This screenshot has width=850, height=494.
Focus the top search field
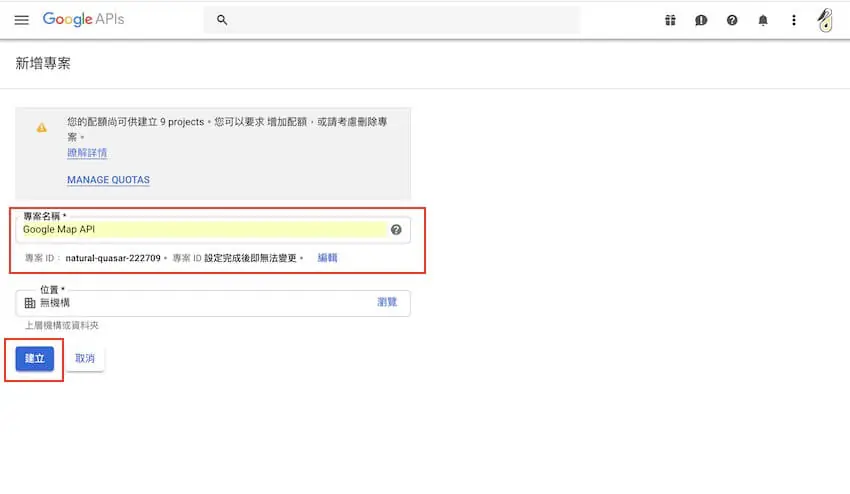391,20
